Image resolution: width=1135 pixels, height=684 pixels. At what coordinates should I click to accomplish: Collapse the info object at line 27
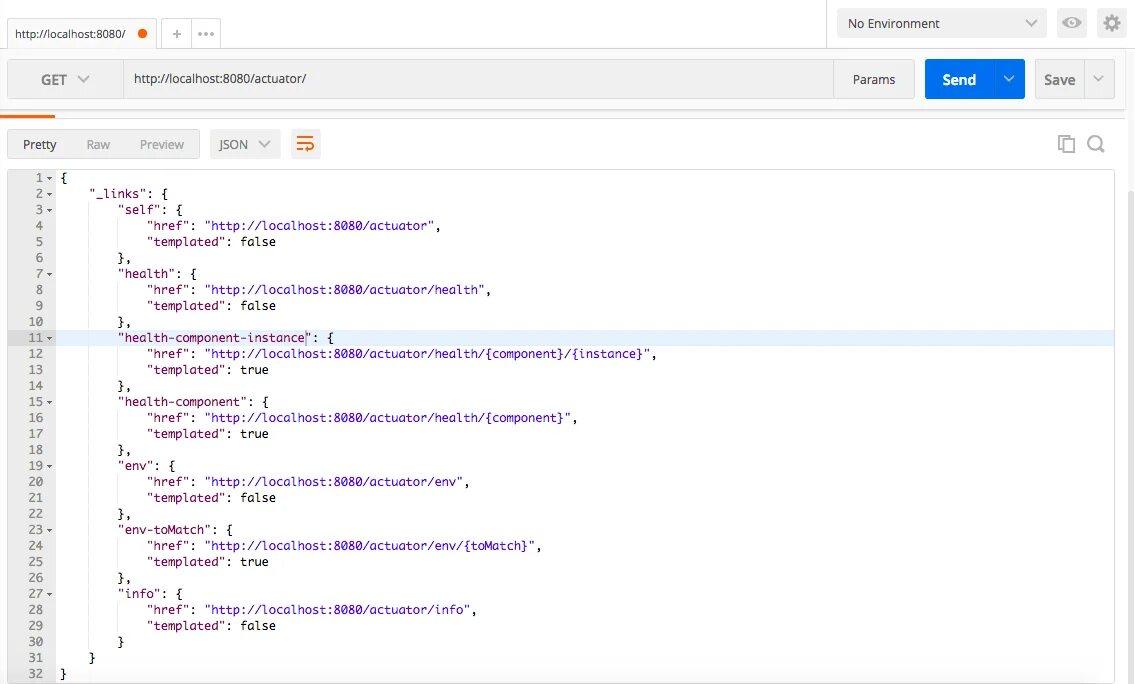point(49,594)
